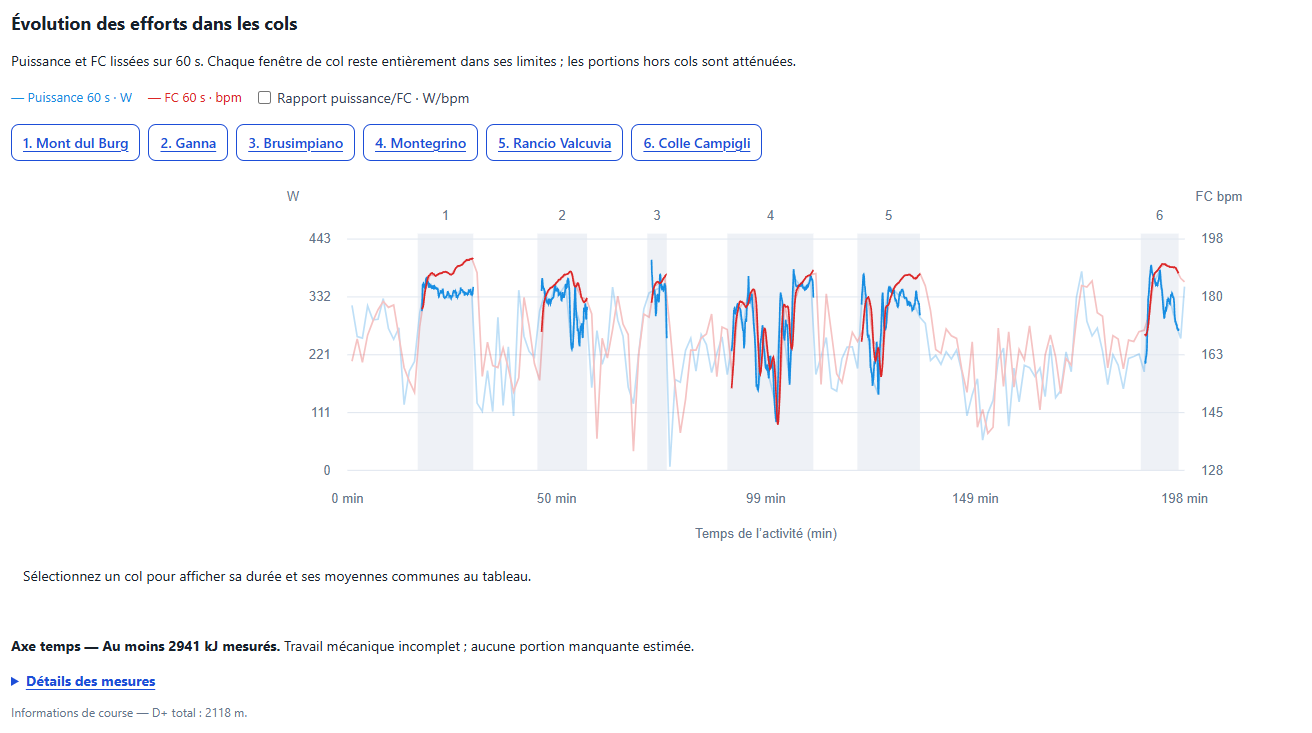The image size is (1312, 733).
Task: Select the 5. Rancio Valcuvia climb
Action: (x=555, y=143)
